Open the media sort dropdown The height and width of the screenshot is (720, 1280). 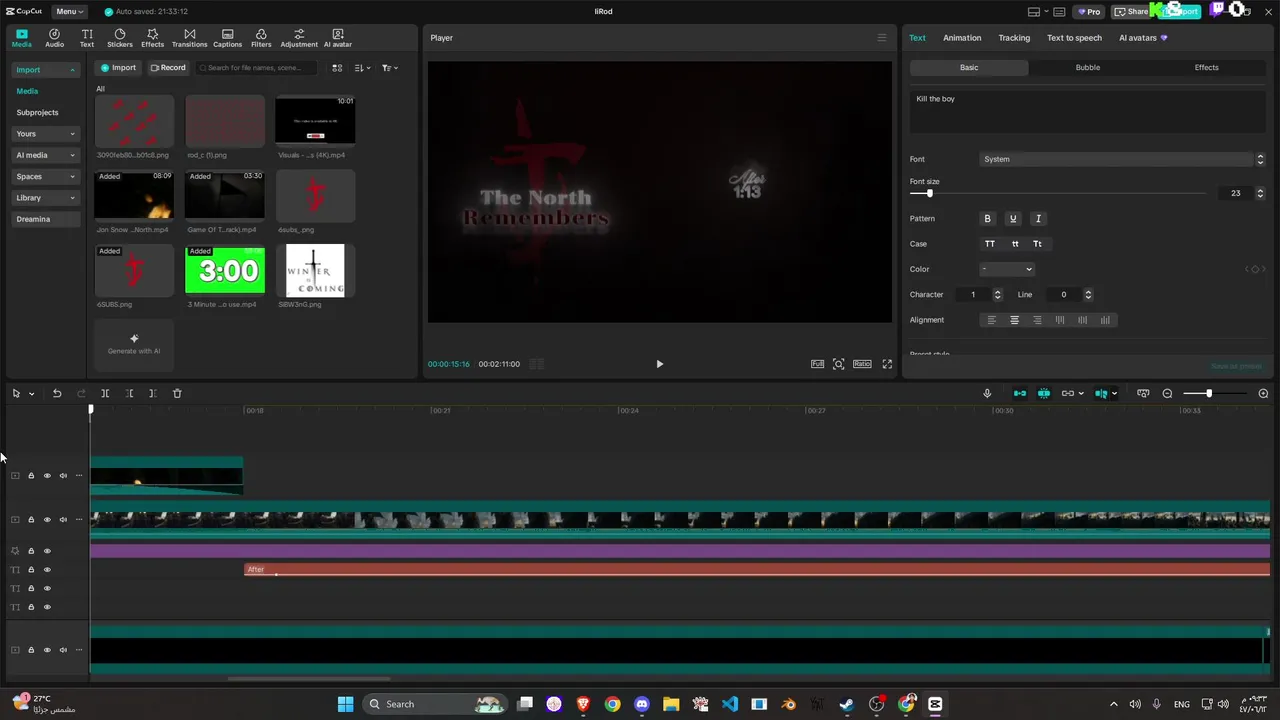pos(363,68)
